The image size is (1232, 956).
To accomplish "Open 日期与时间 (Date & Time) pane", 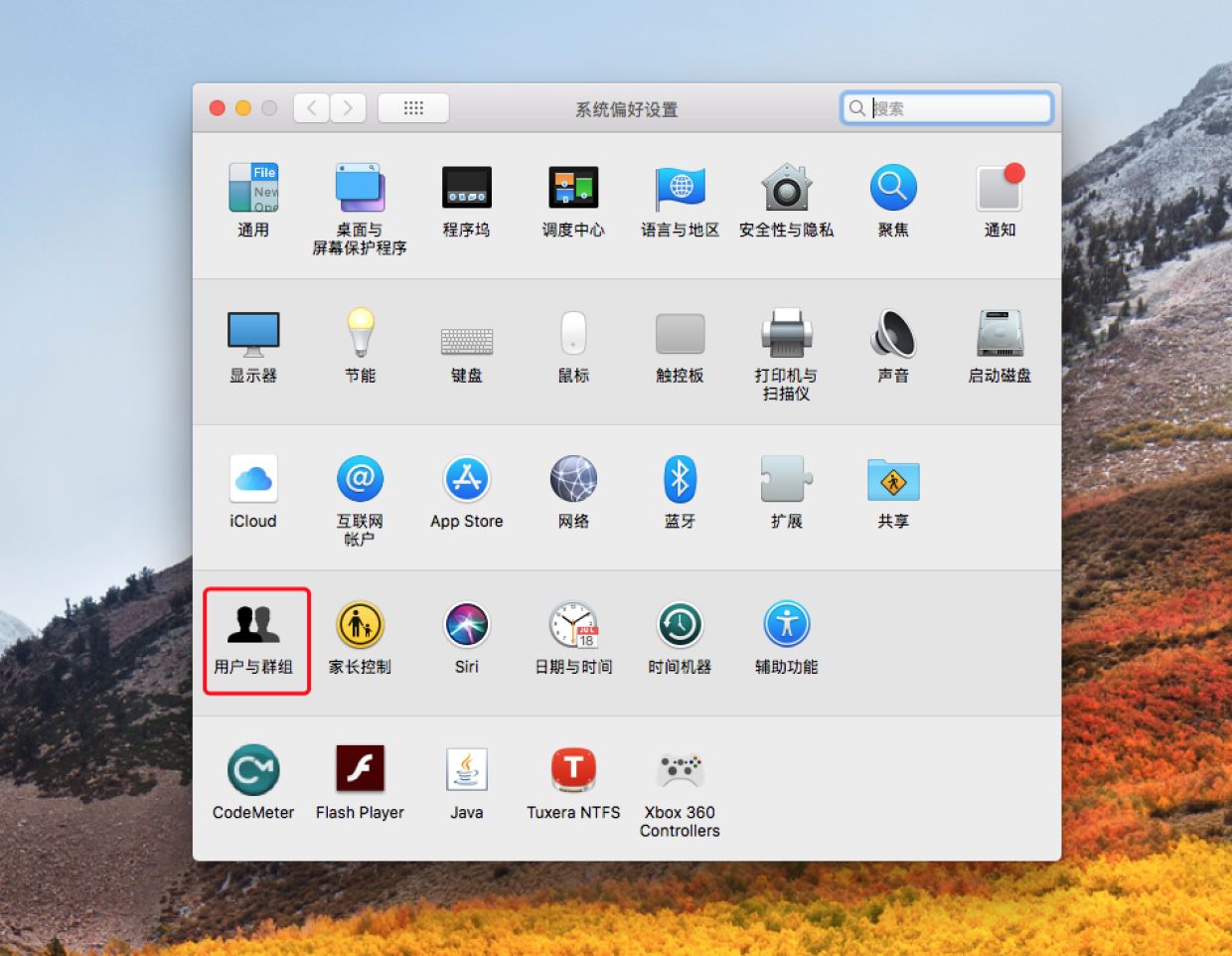I will point(573,638).
